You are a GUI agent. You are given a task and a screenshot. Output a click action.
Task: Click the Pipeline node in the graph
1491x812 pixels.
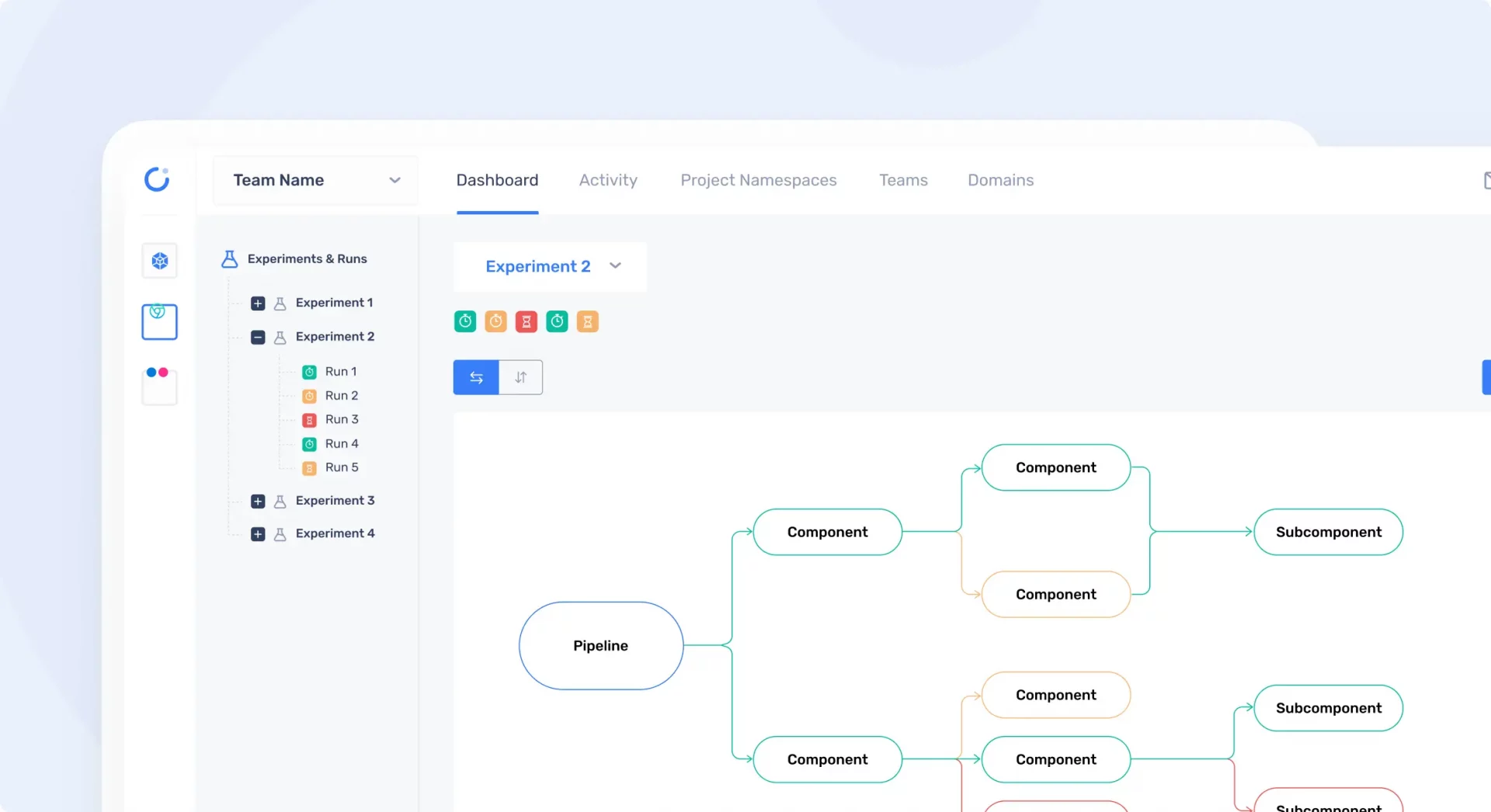click(600, 645)
